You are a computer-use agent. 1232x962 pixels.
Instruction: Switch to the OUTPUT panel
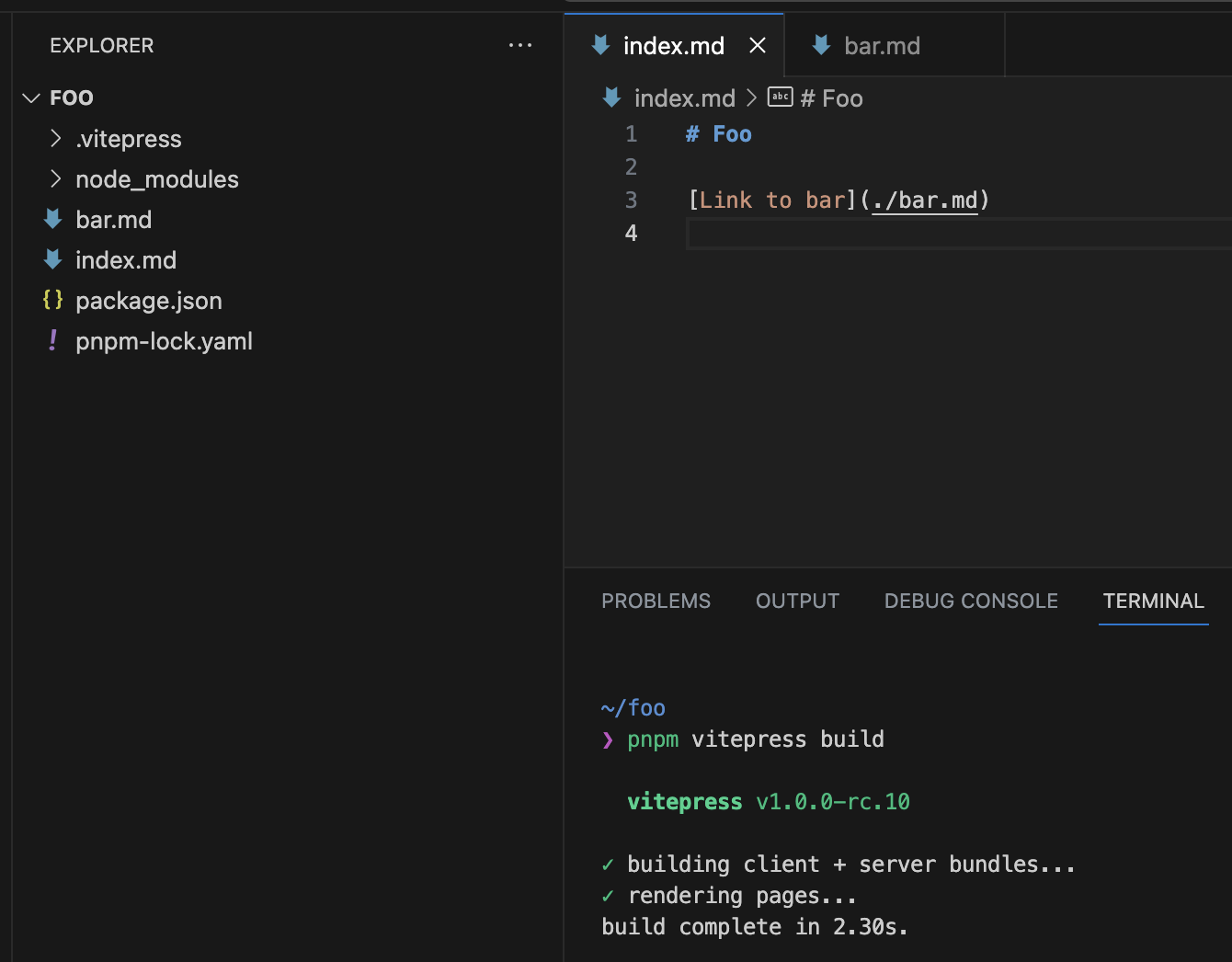pos(797,601)
